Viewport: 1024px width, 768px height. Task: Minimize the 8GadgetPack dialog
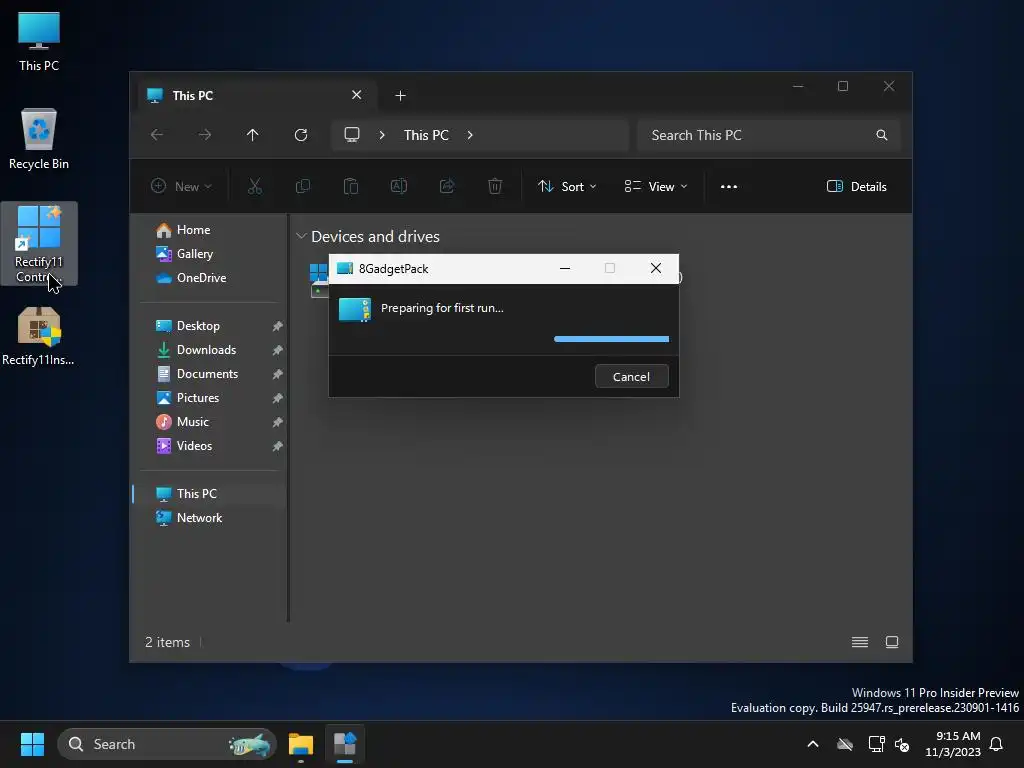click(x=565, y=268)
